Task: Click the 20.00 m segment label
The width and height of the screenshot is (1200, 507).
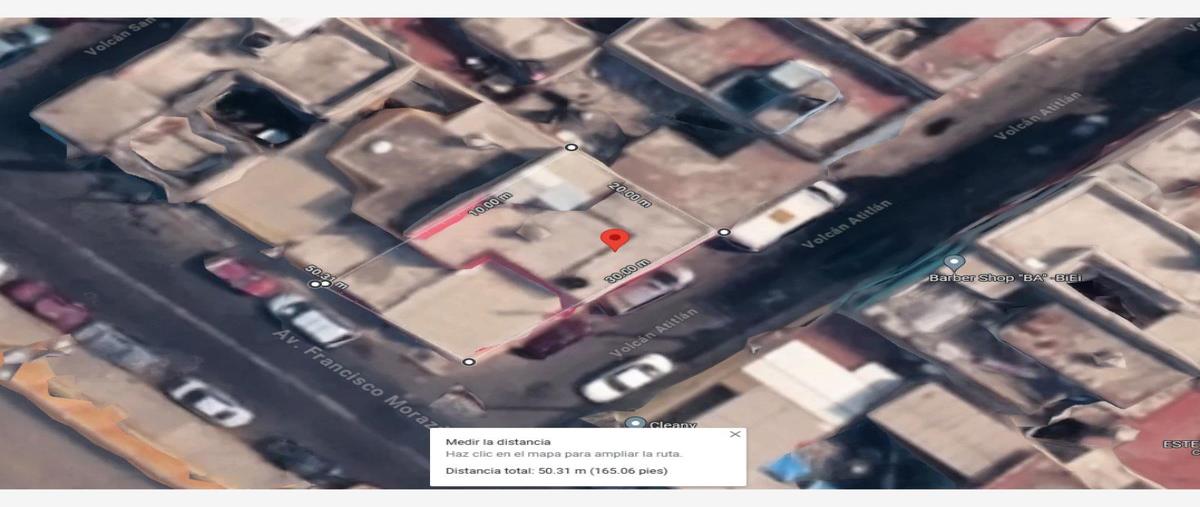Action: 630,195
